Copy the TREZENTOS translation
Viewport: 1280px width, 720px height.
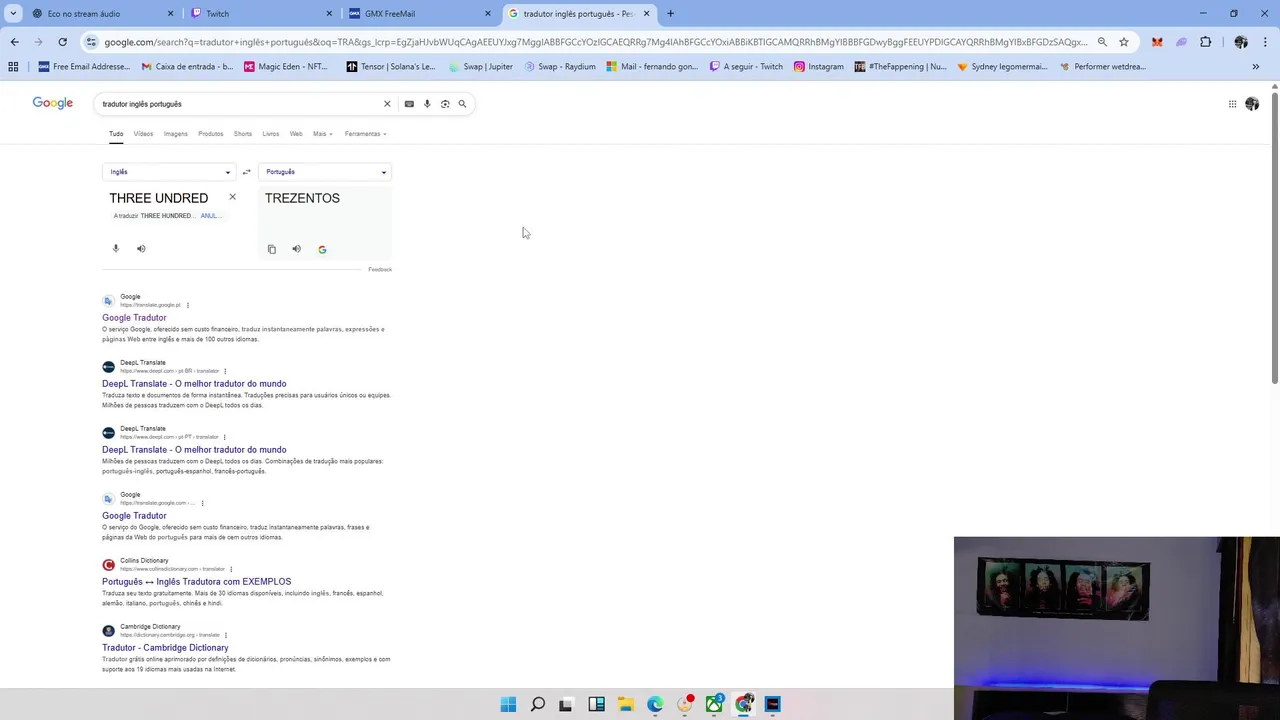point(271,249)
